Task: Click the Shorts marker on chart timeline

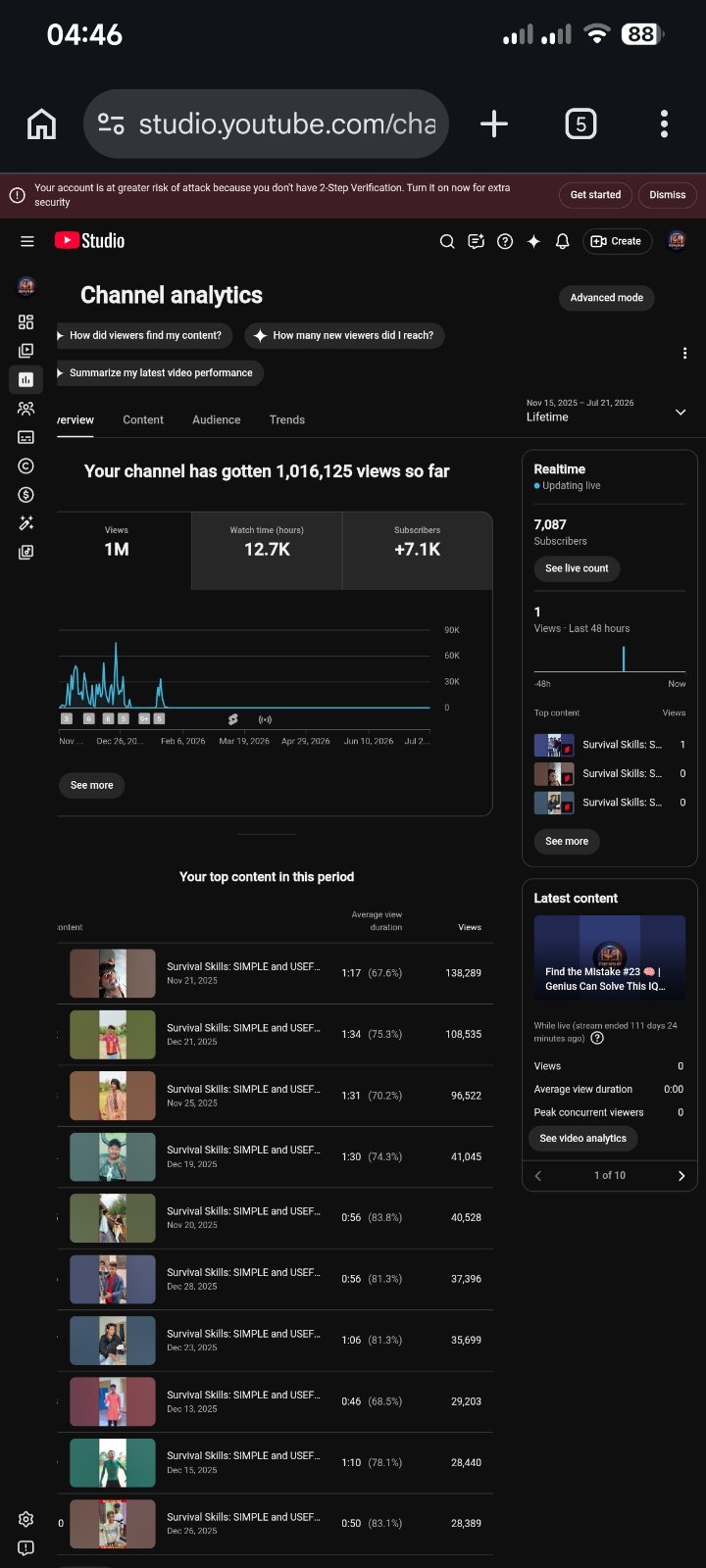Action: click(x=233, y=719)
